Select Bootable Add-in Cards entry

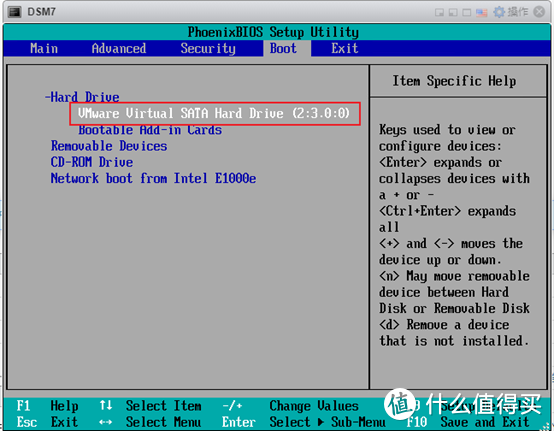150,130
